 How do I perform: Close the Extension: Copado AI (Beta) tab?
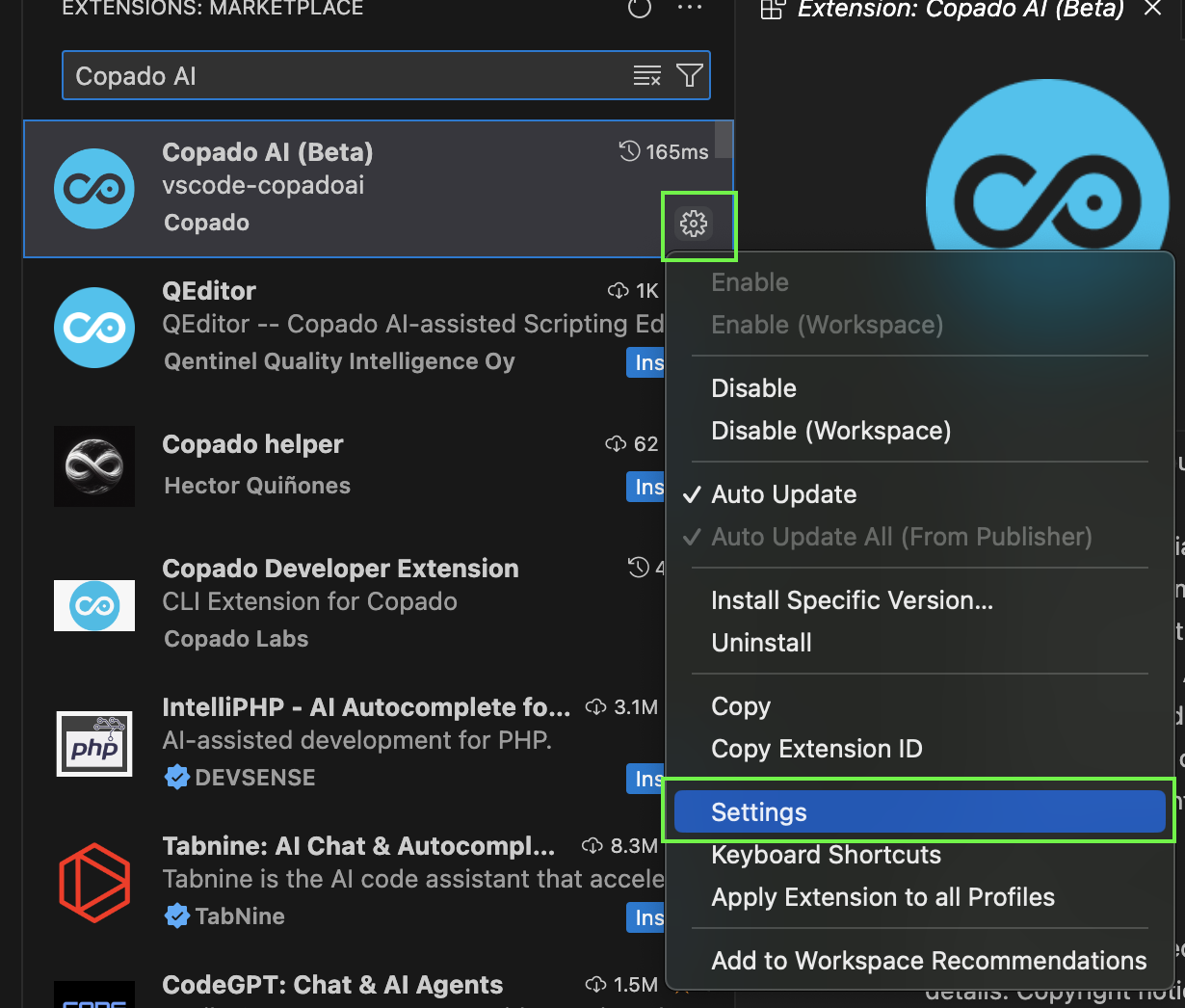click(1152, 9)
